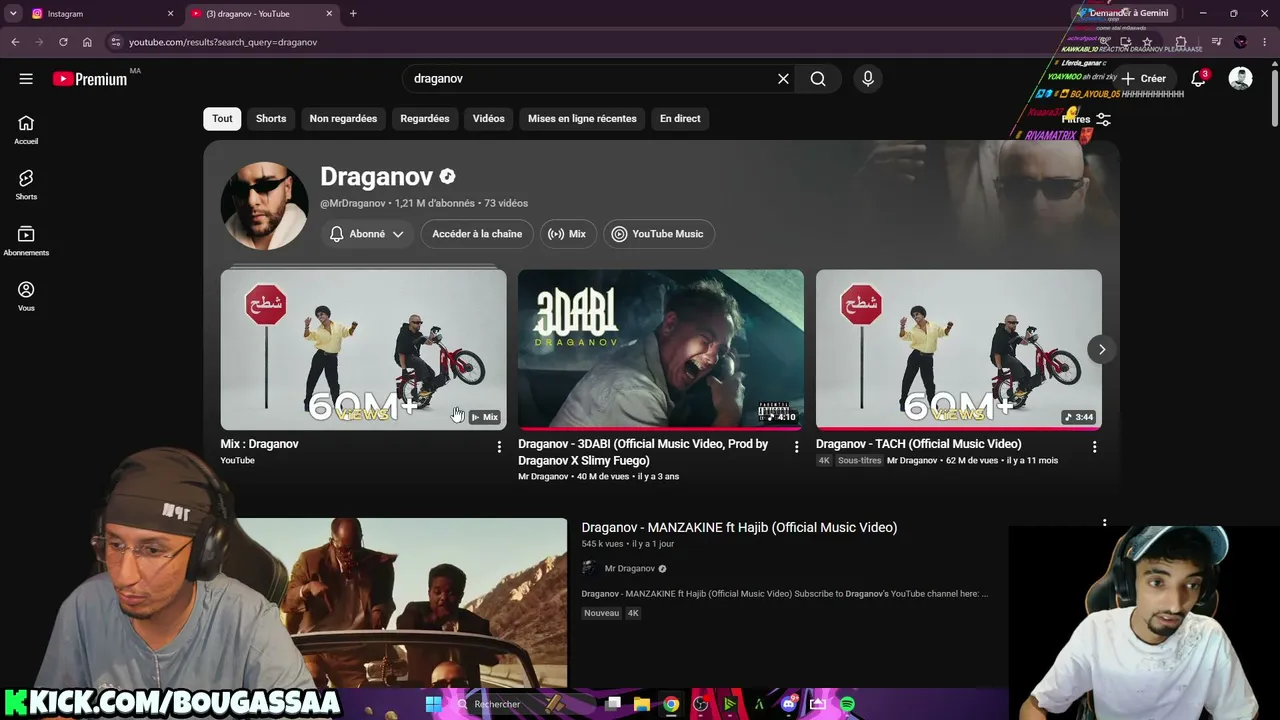
Task: Click the YouTube search input field
Action: tap(588, 79)
